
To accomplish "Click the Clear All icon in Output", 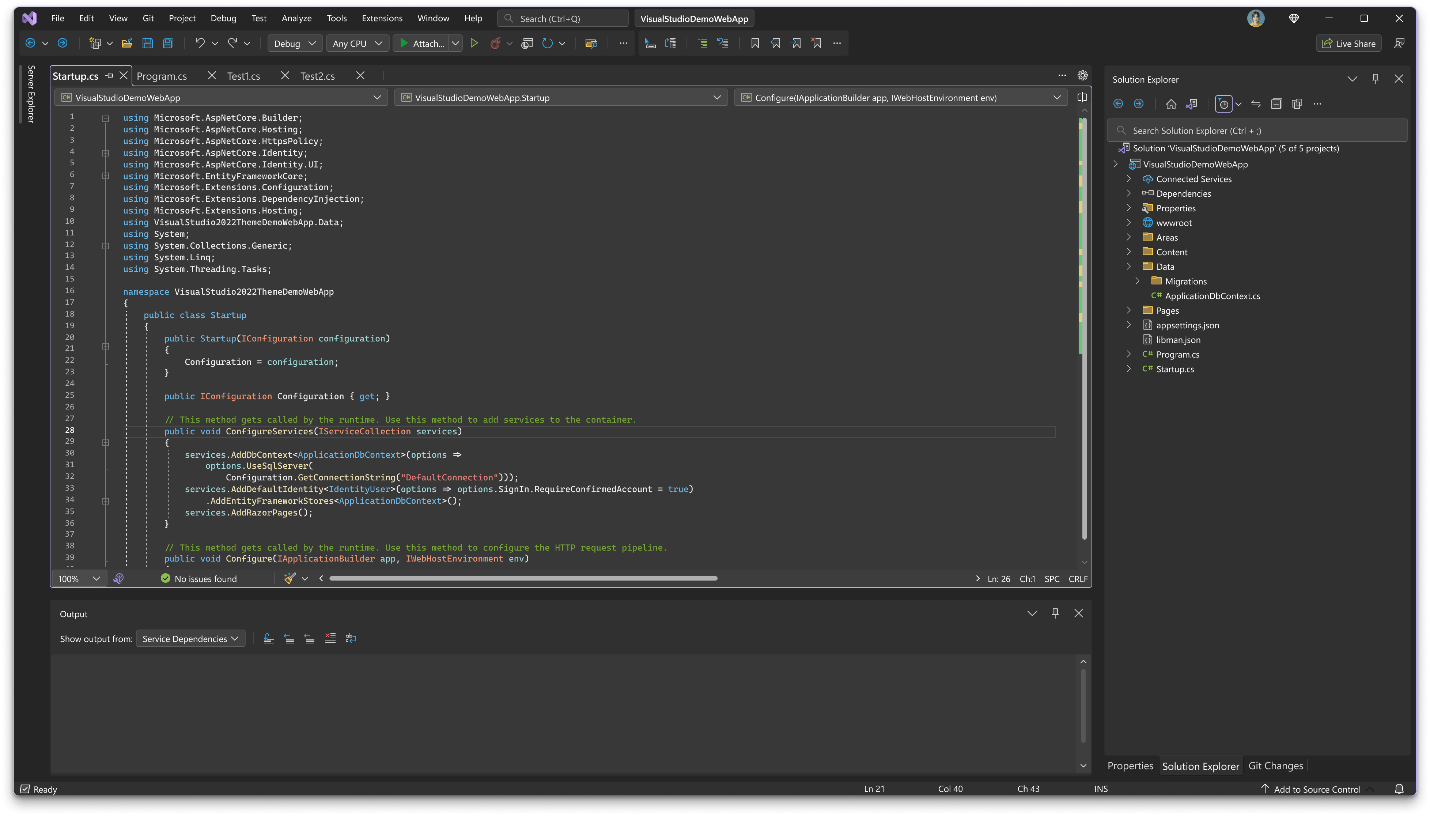I will (330, 638).
